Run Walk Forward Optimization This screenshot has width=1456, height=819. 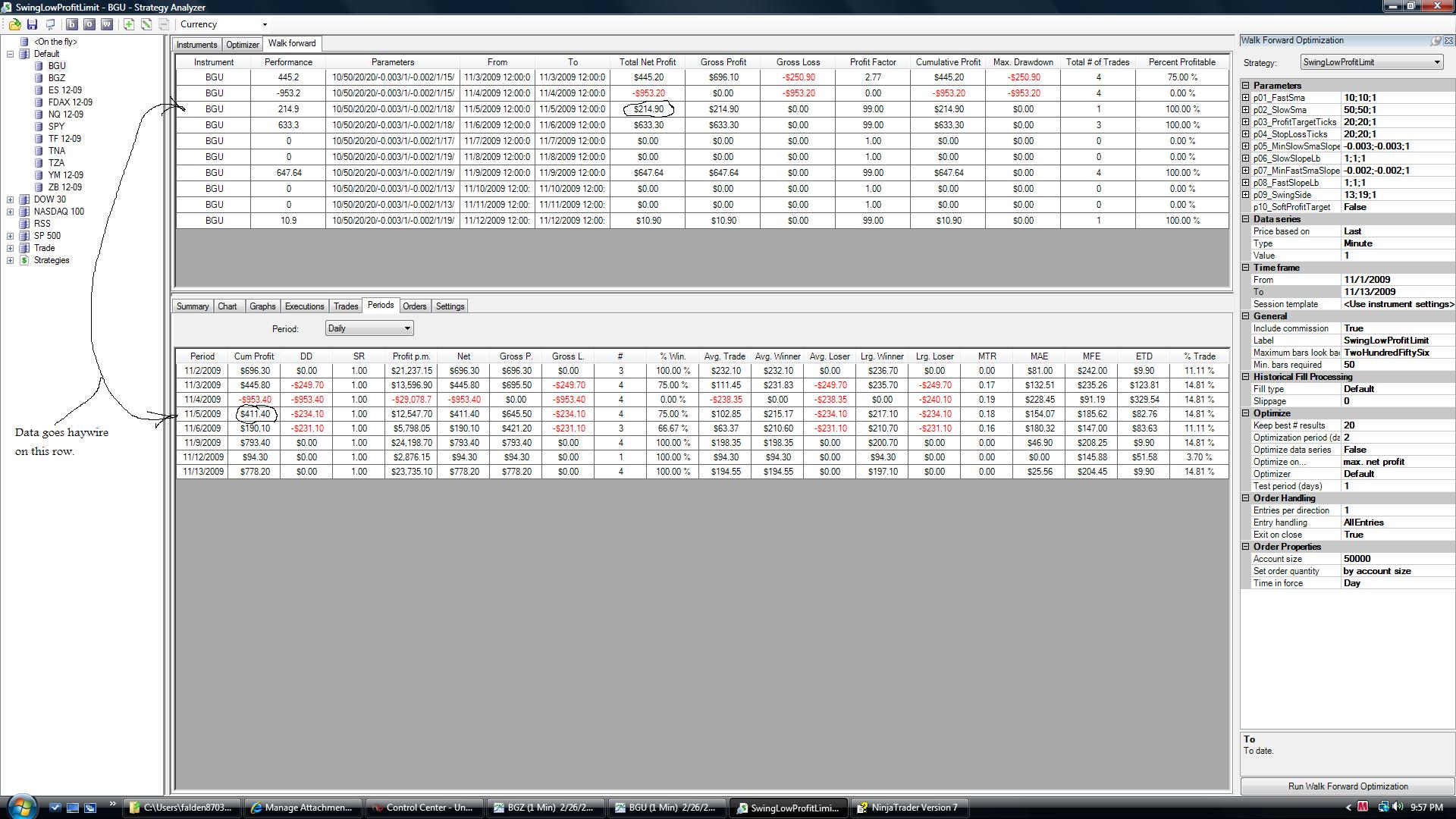click(1348, 786)
